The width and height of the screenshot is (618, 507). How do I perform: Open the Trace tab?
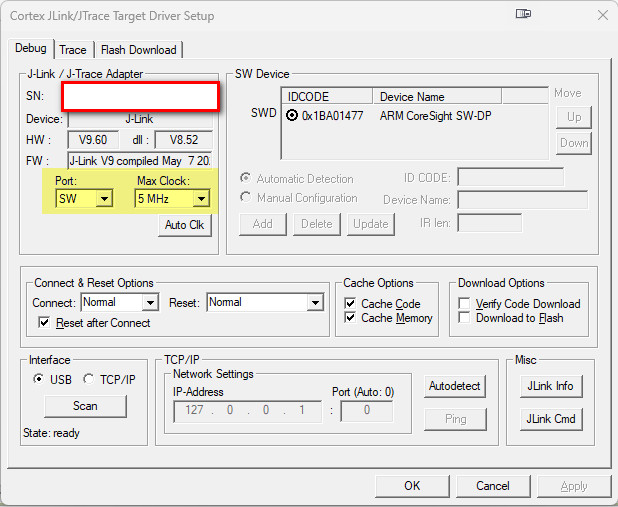pos(73,50)
